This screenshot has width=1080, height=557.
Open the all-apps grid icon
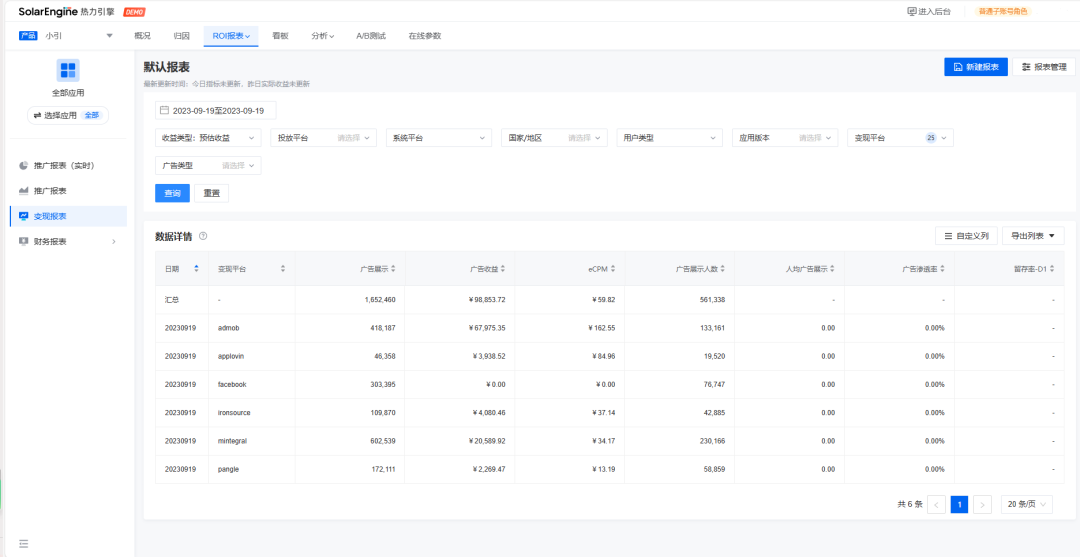pos(68,70)
